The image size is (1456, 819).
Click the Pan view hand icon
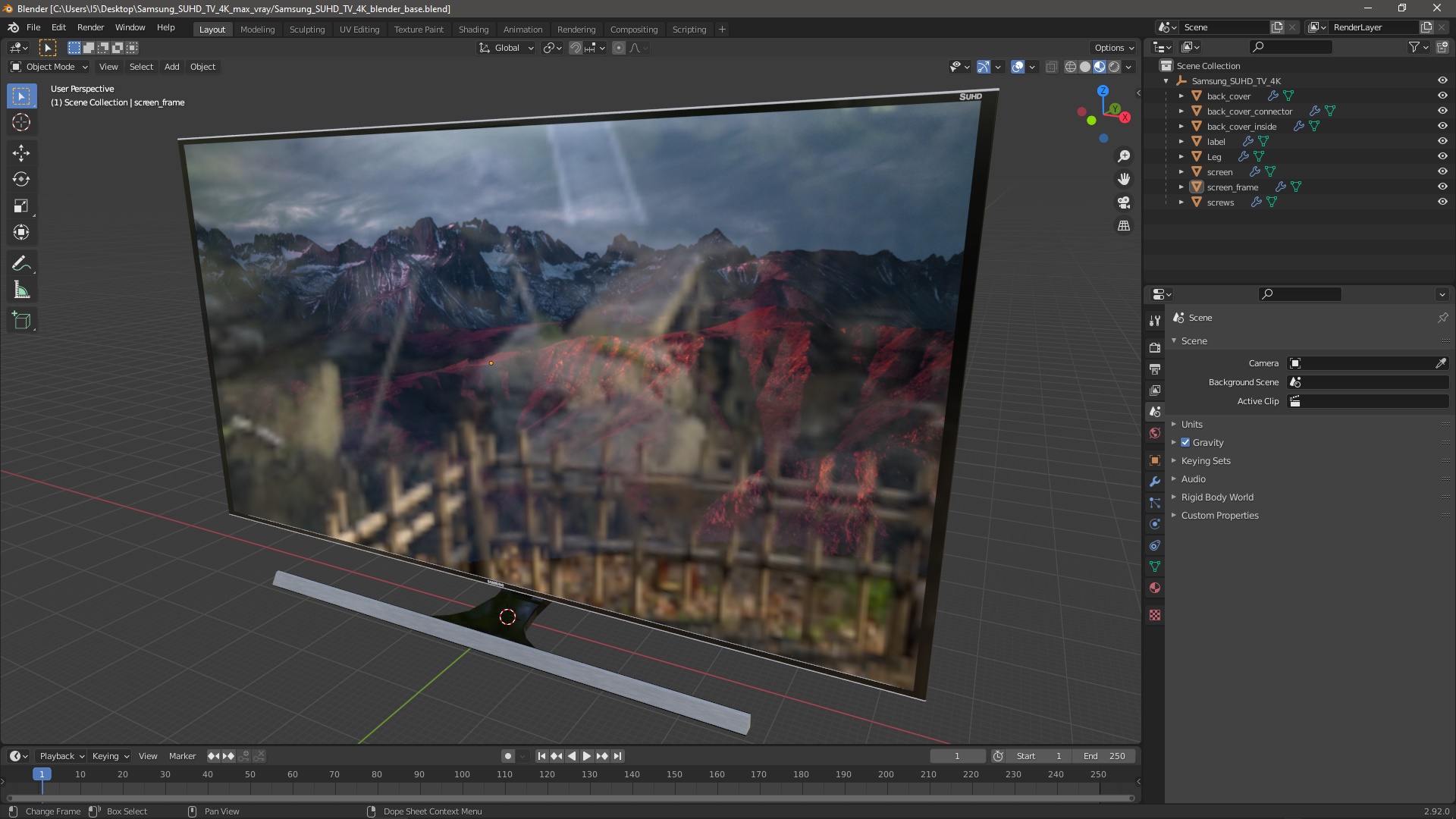(1124, 179)
